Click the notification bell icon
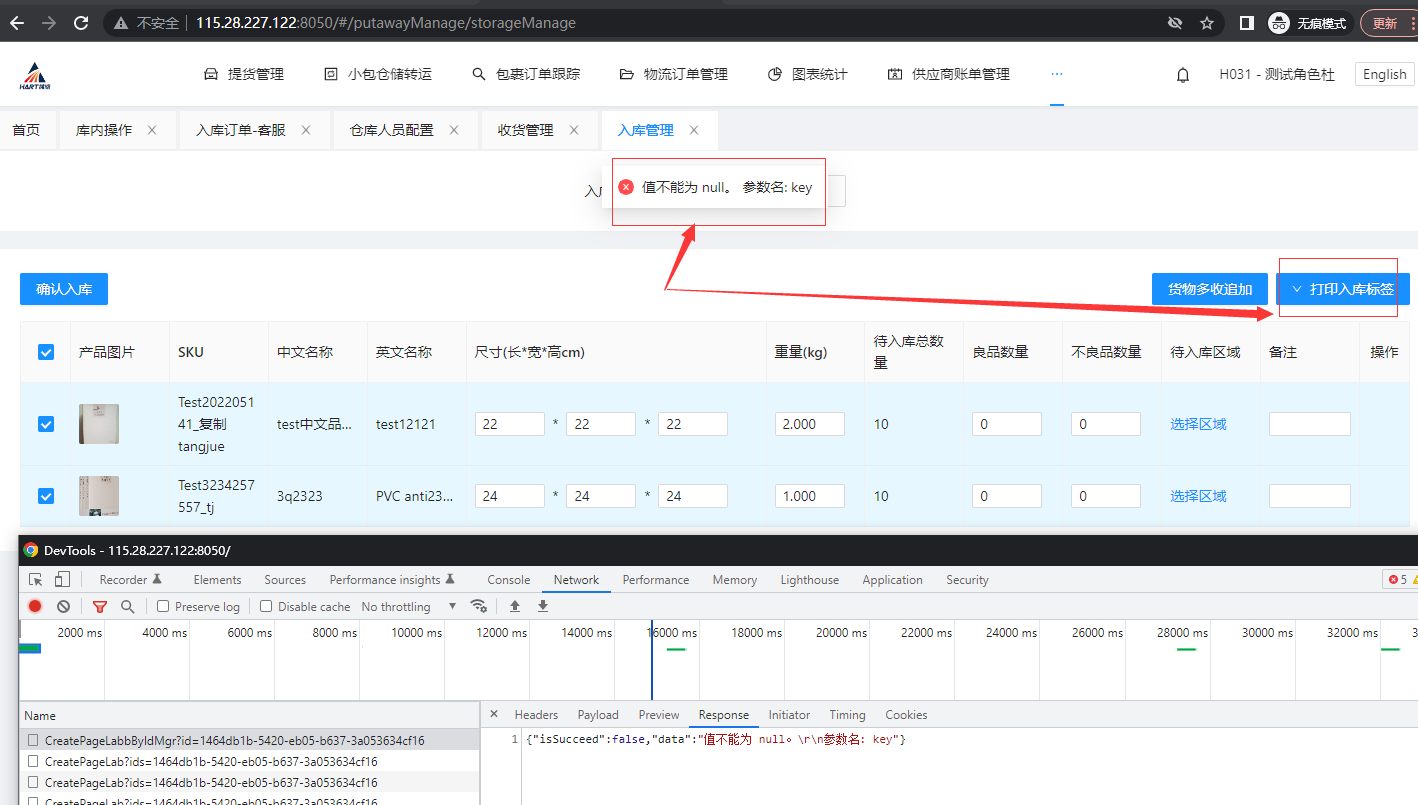Image resolution: width=1418 pixels, height=805 pixels. [x=1183, y=75]
